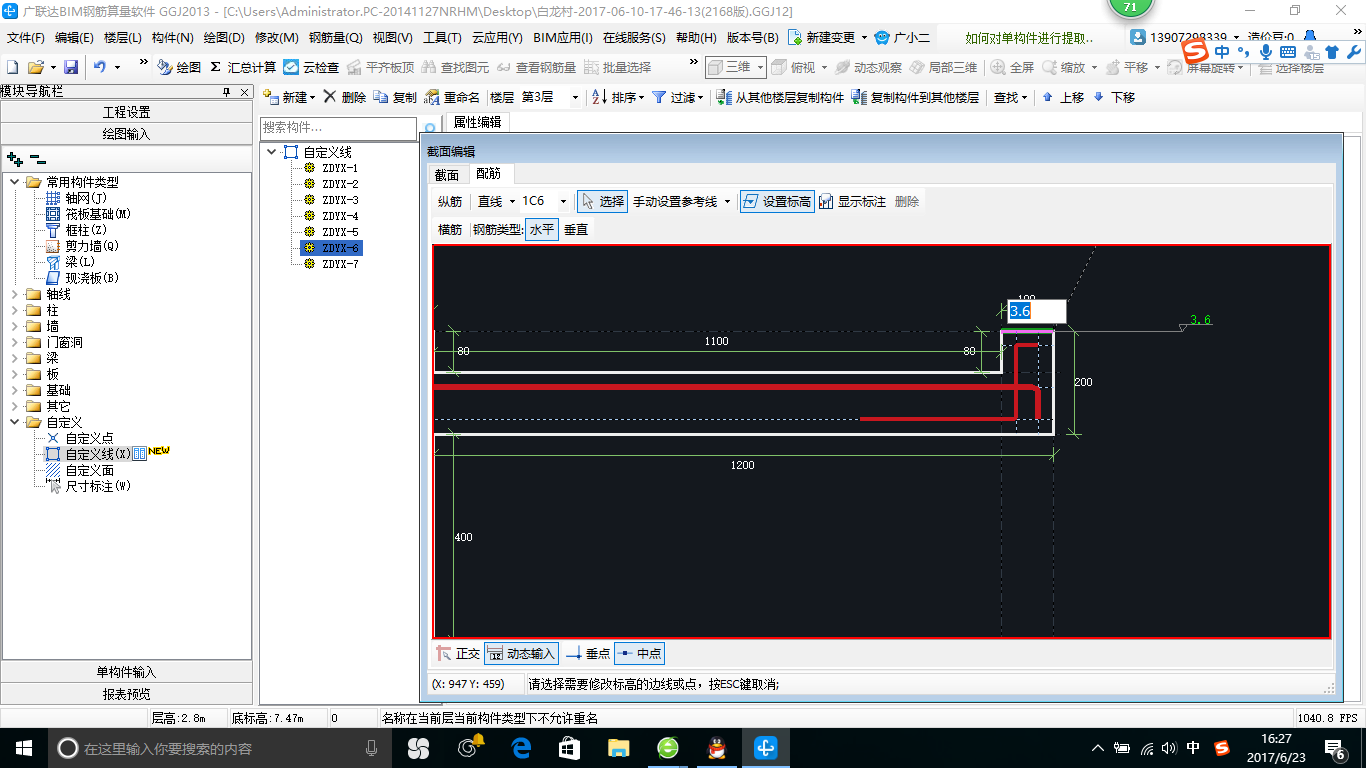Click the 绘图输入 panel button
The image size is (1366, 768).
[x=126, y=133]
